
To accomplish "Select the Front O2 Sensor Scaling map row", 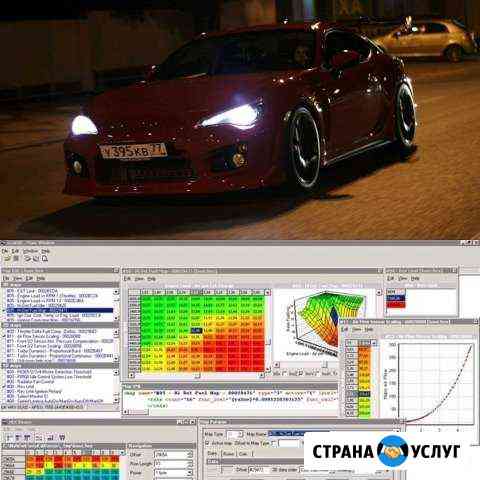I will point(43,346).
